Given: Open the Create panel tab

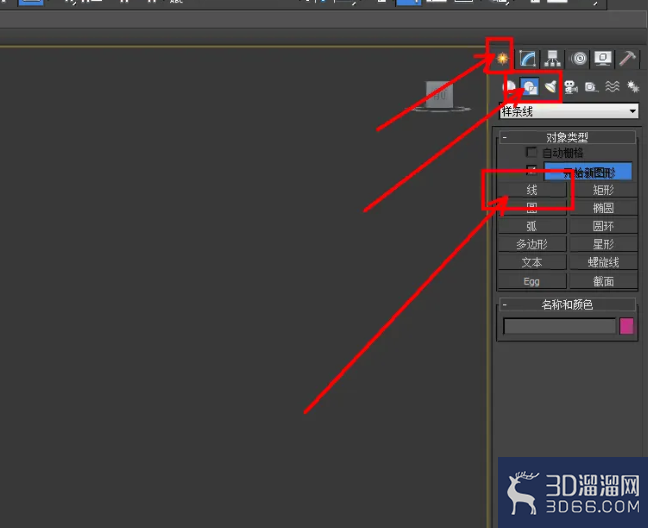Looking at the screenshot, I should tap(502, 58).
